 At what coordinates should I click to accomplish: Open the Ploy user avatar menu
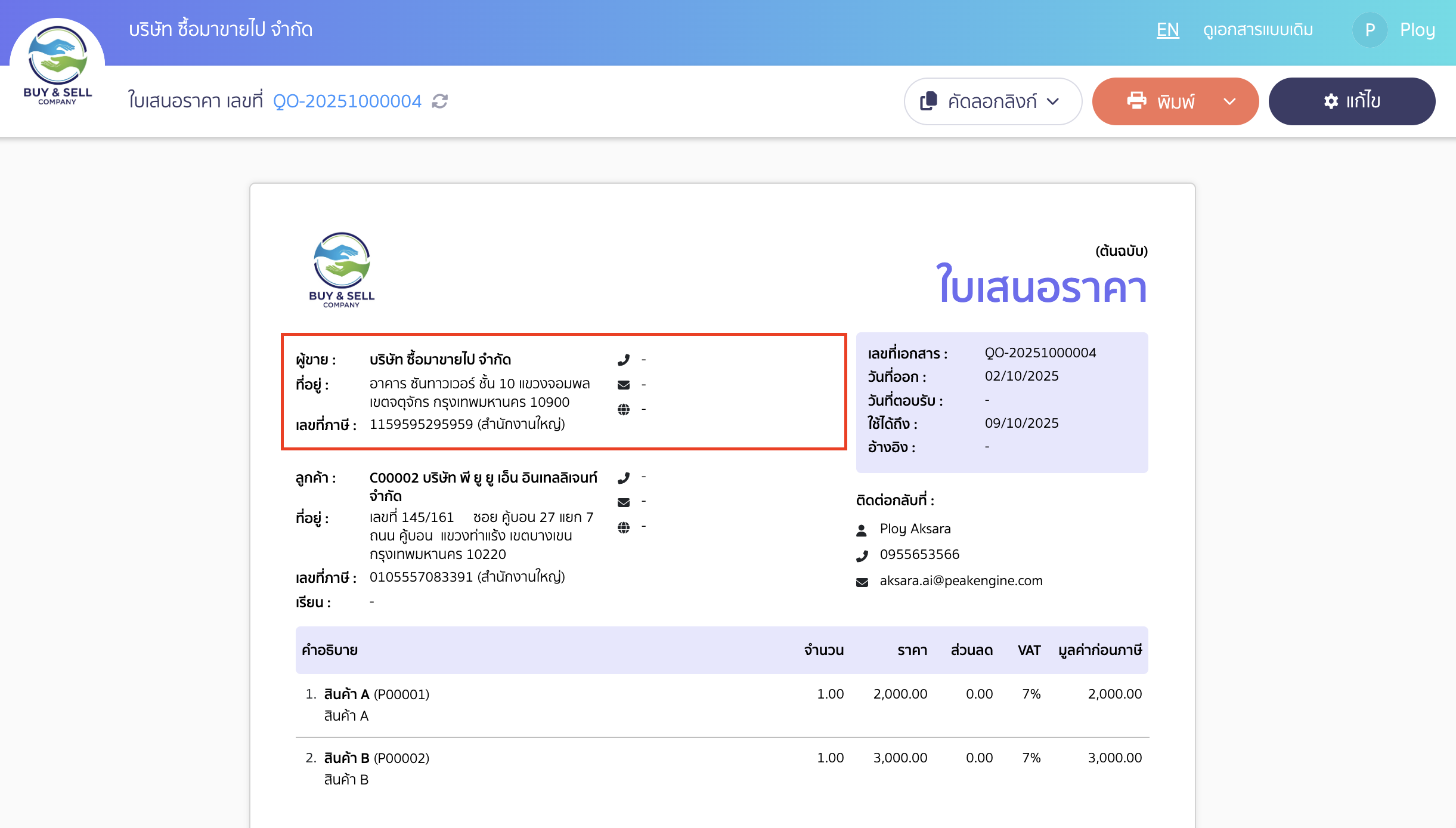pyautogui.click(x=1370, y=29)
